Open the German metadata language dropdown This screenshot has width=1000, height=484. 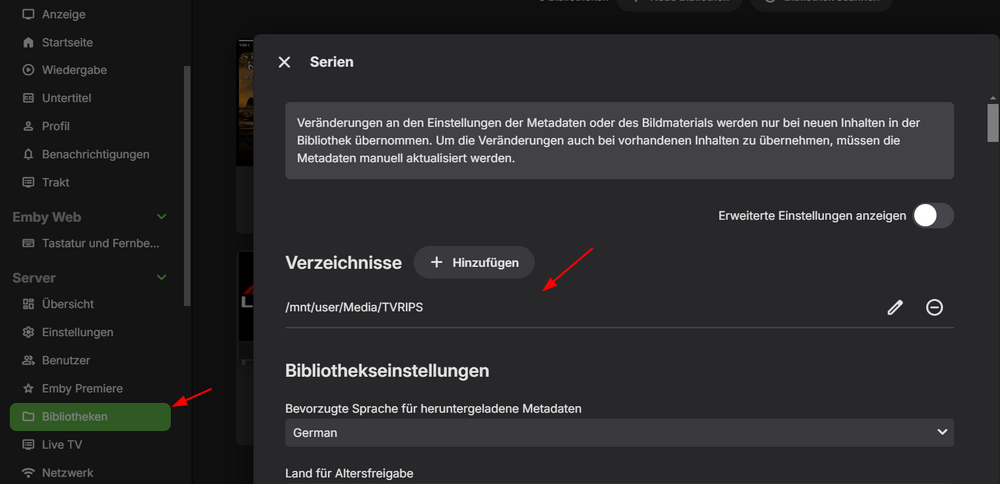(x=619, y=432)
